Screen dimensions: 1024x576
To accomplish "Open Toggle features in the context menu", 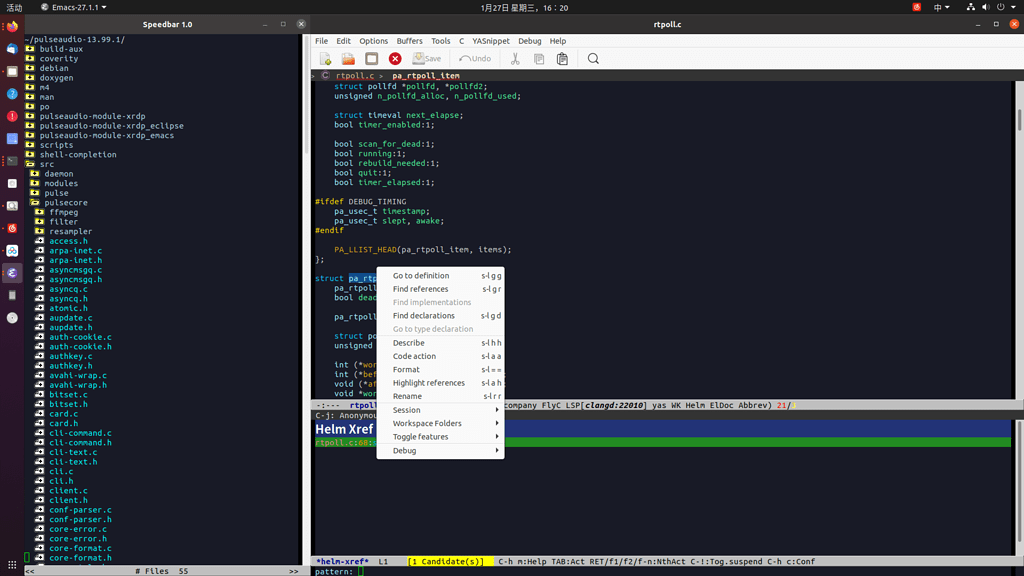I will (420, 436).
